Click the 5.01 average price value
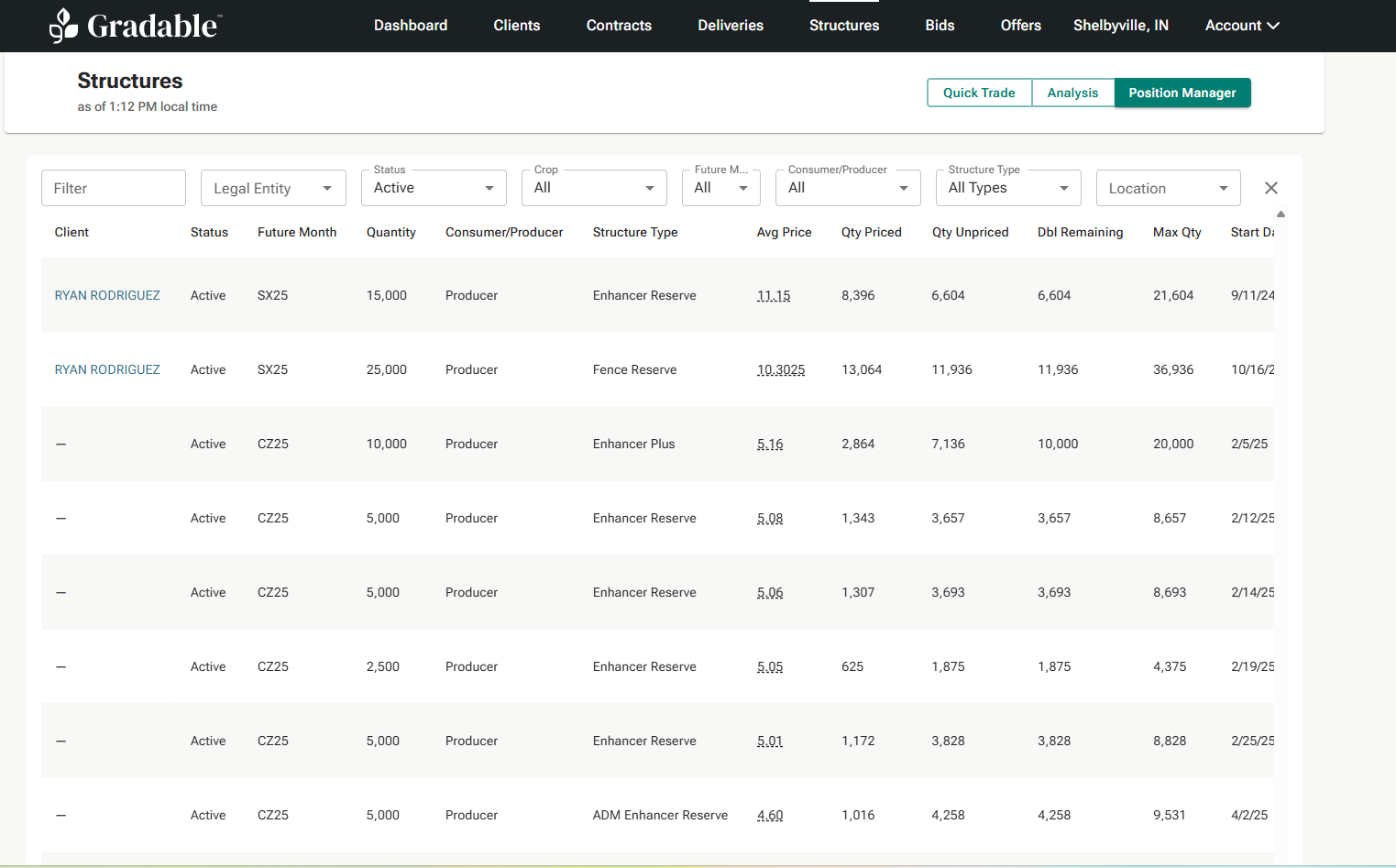The image size is (1396, 868). click(x=770, y=741)
